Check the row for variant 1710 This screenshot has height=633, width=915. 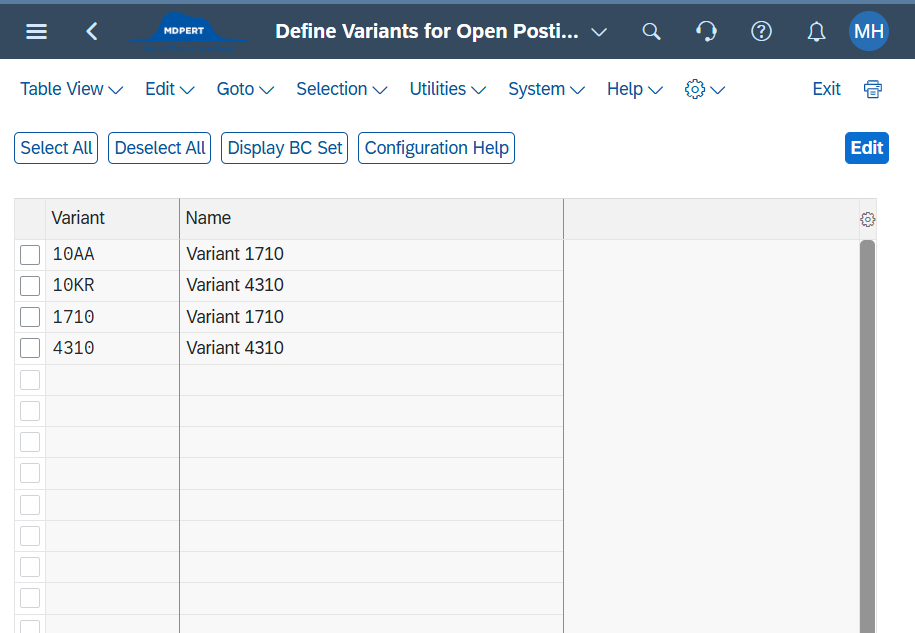point(30,317)
